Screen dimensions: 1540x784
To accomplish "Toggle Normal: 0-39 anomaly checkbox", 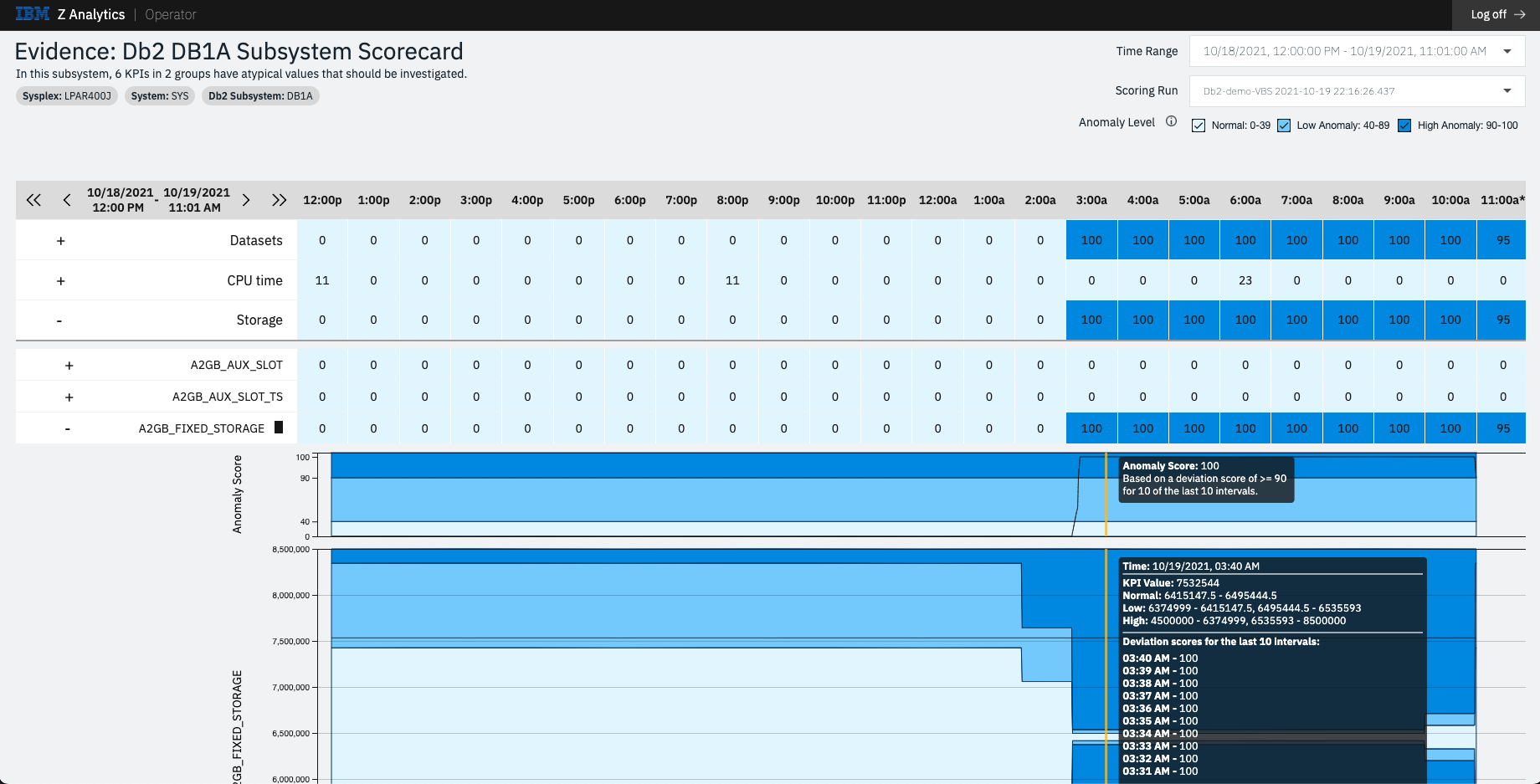I will (x=1199, y=126).
